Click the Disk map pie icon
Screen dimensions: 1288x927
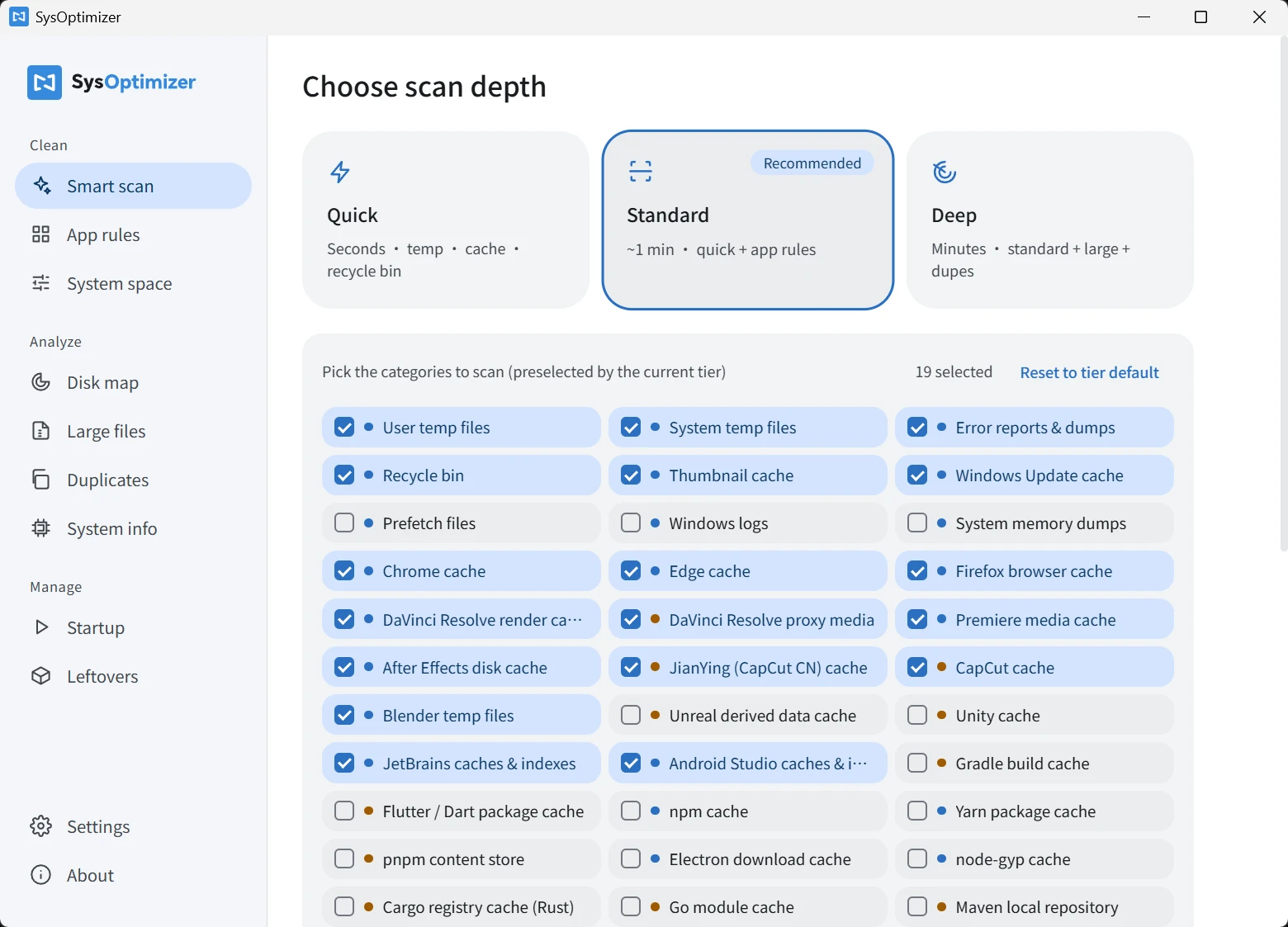point(40,382)
